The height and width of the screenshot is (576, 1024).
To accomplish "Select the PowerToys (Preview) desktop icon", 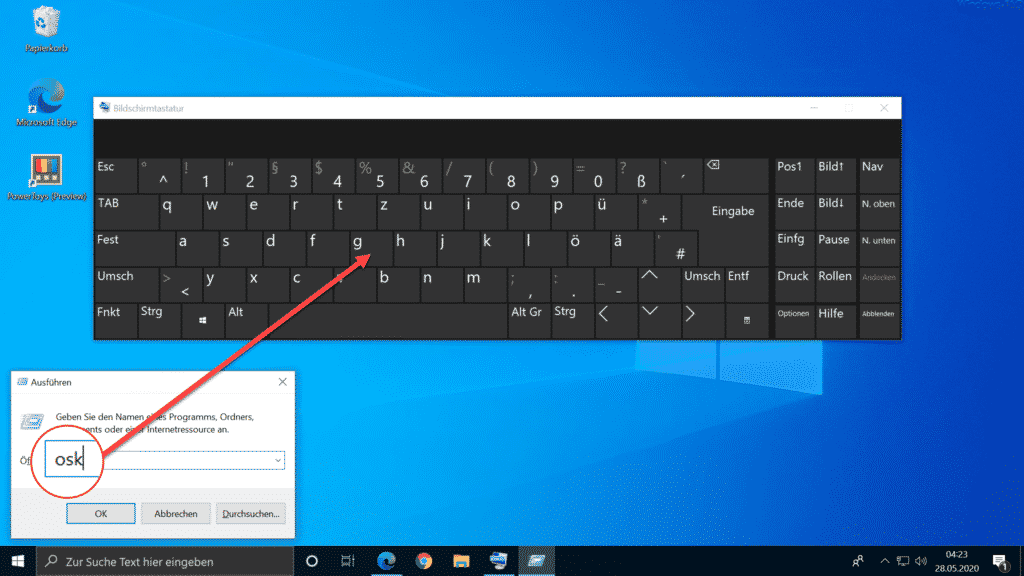I will 46,178.
